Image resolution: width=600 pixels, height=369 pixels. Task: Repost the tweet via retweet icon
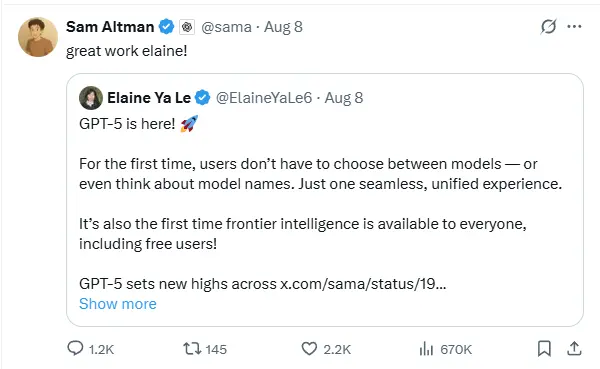pos(192,349)
